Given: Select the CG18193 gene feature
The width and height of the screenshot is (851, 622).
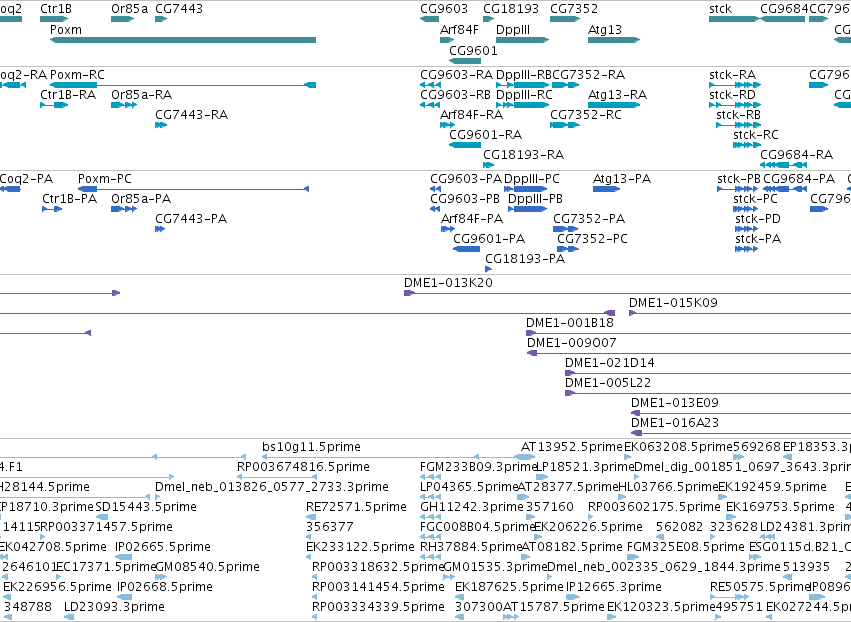Looking at the screenshot, I should coord(488,19).
